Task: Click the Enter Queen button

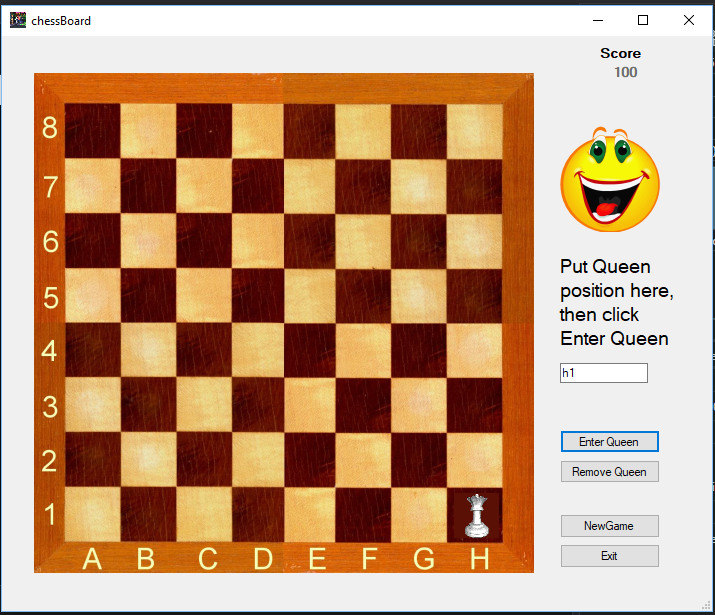Action: pyautogui.click(x=610, y=441)
